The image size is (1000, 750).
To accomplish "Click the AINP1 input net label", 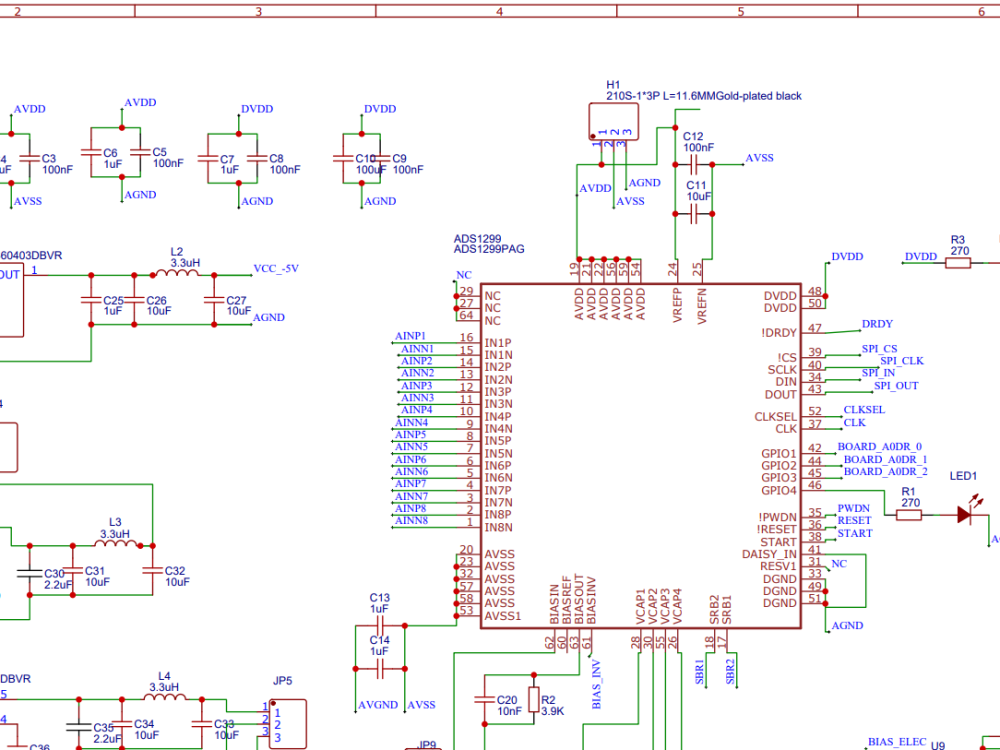I will point(410,336).
